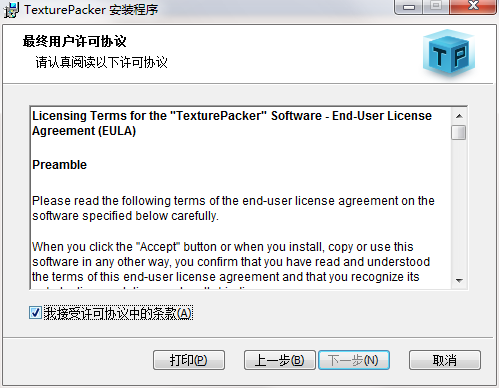This screenshot has width=499, height=388.
Task: Click the empty scrollbar track below the thumb
Action: click(459, 207)
